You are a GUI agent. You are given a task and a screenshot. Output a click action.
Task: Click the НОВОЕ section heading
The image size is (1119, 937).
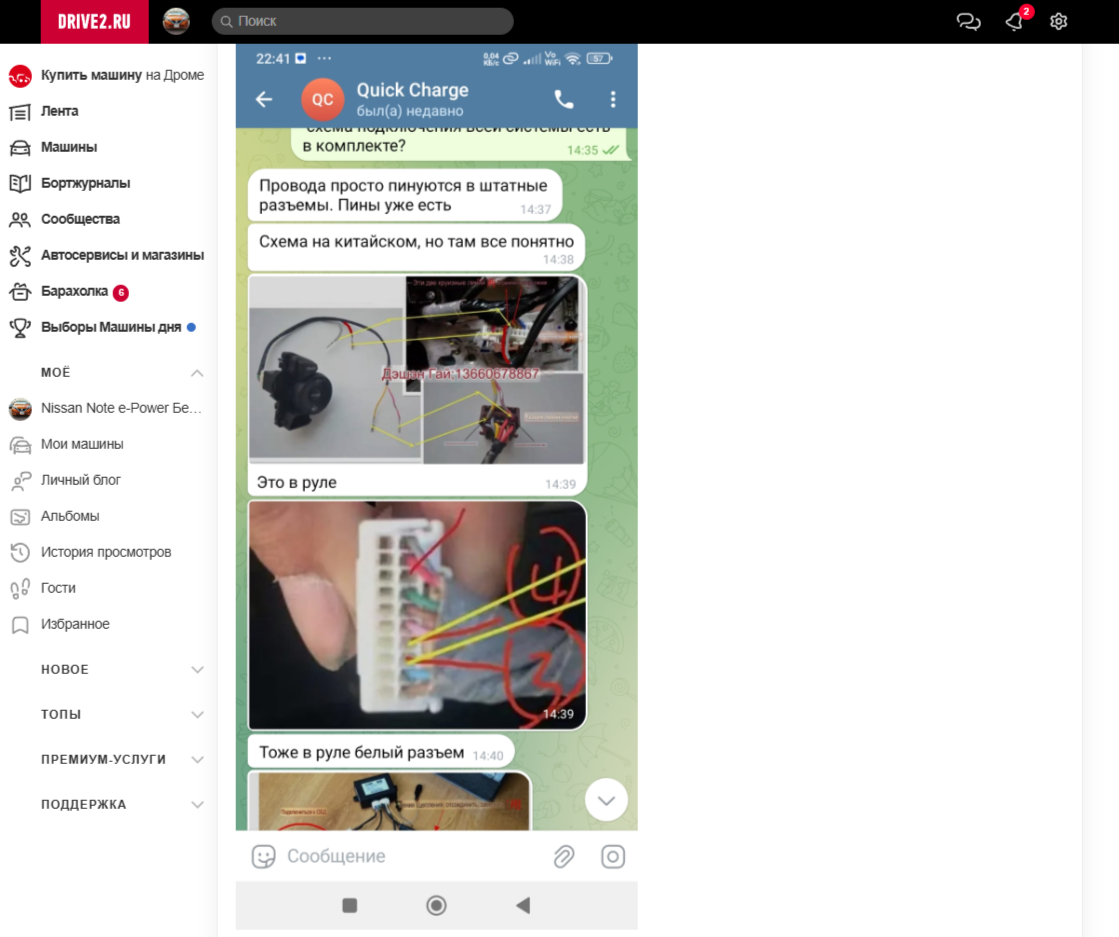click(65, 669)
